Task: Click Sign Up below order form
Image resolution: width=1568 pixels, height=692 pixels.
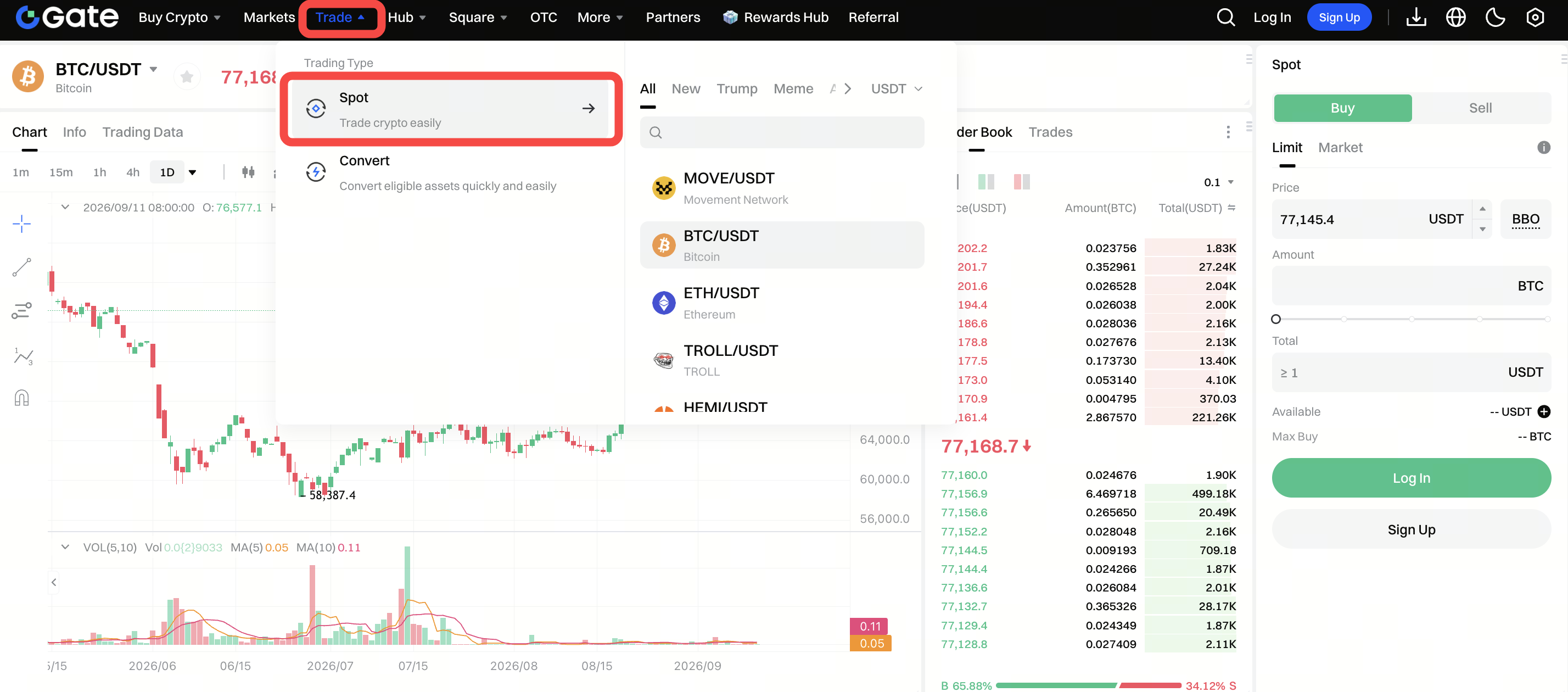Action: click(x=1411, y=529)
